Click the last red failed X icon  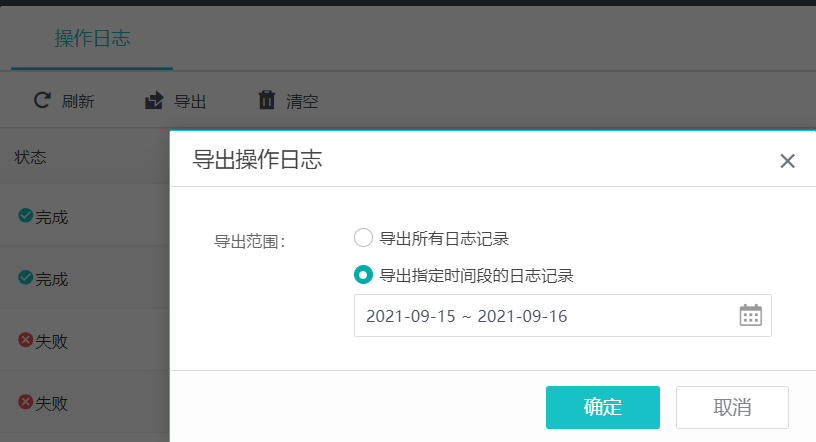point(26,401)
